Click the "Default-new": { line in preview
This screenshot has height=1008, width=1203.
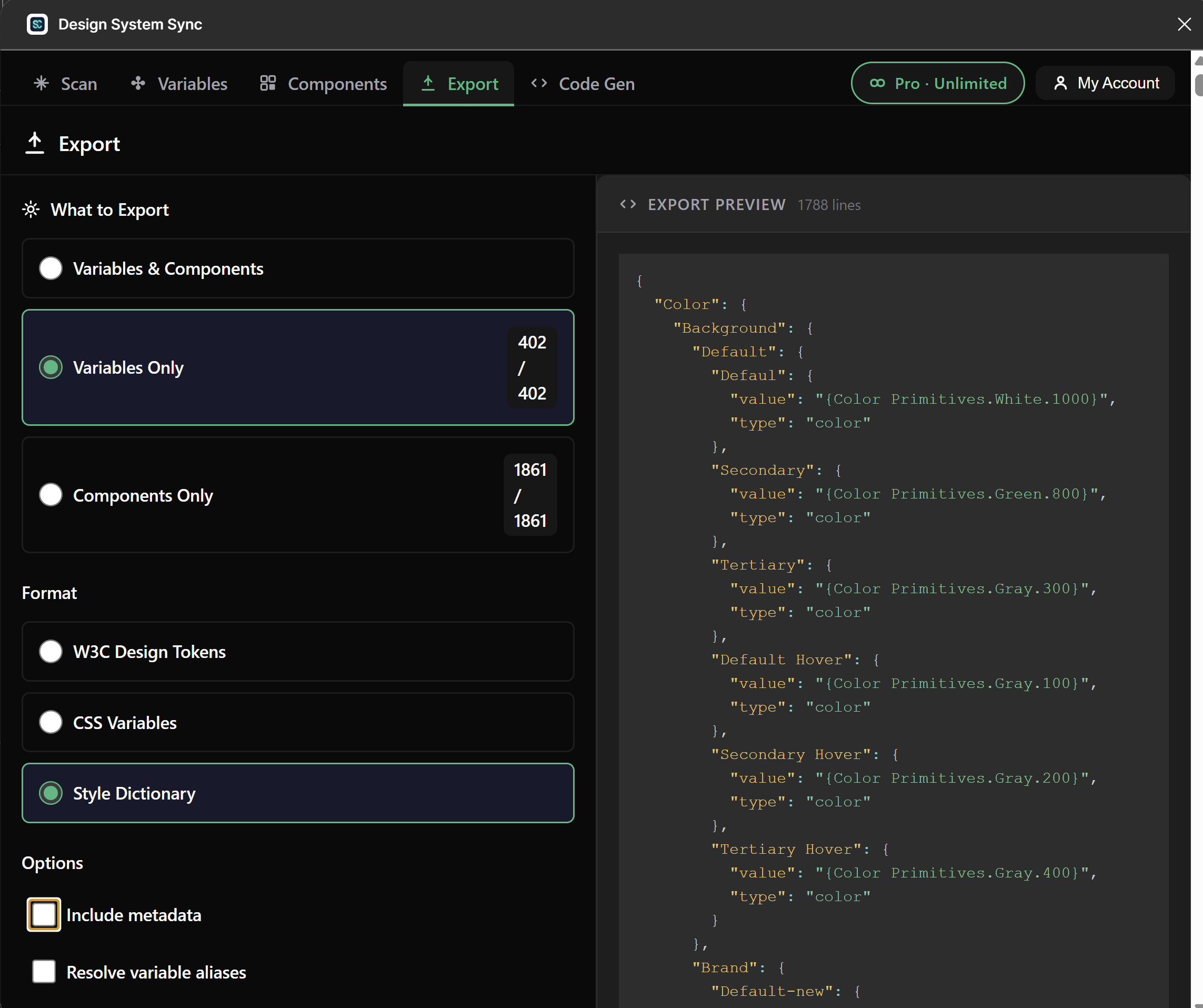point(786,991)
